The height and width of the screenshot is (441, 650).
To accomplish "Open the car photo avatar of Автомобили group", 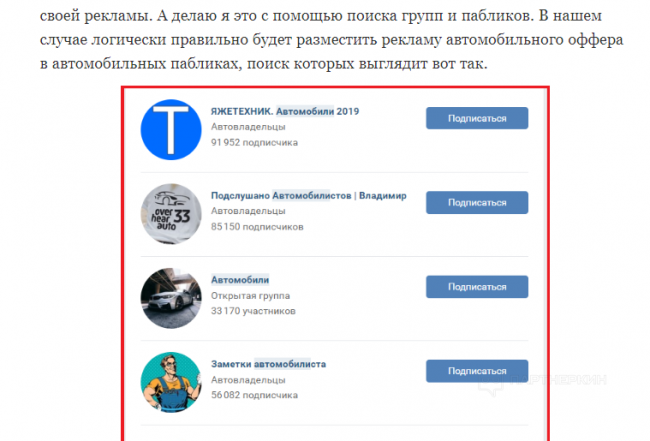I will [171, 298].
